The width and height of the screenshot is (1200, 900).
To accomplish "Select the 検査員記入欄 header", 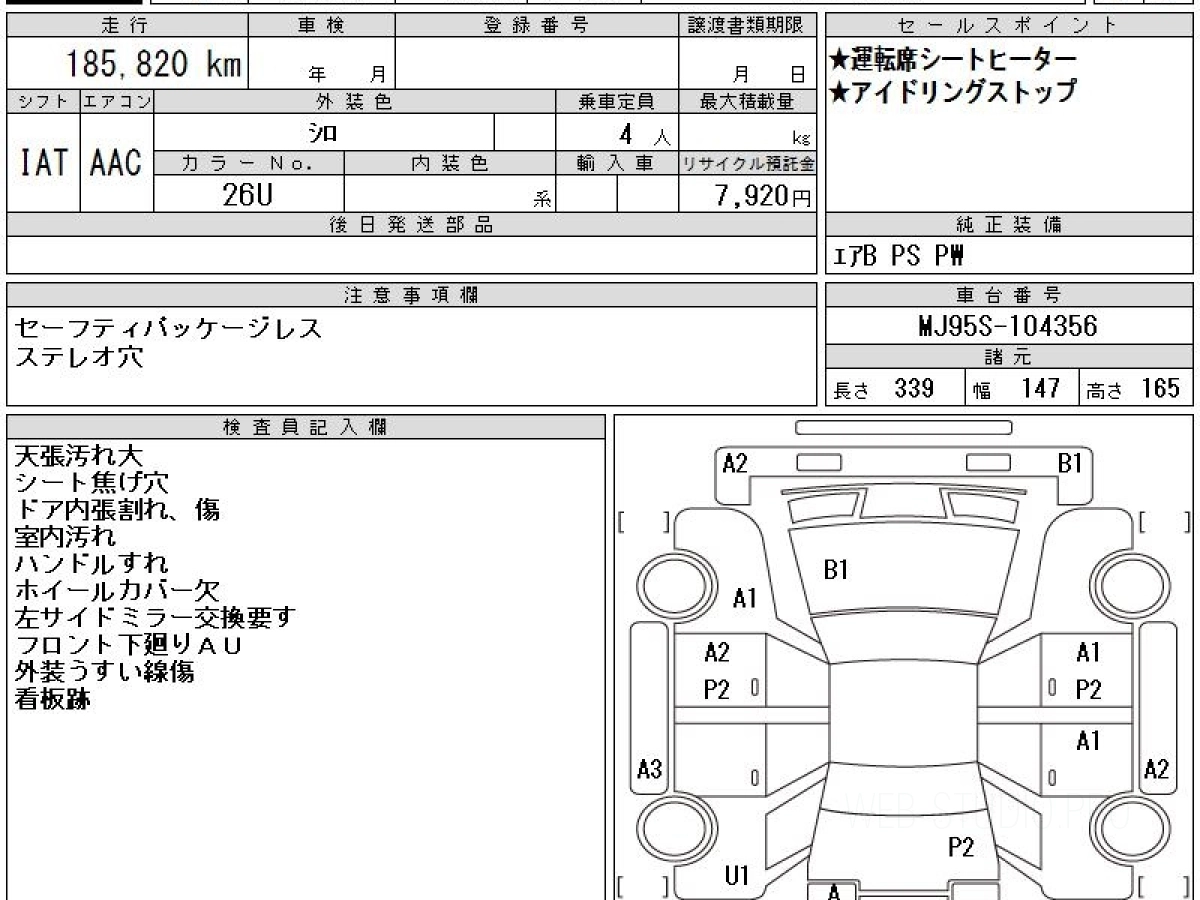I will 306,427.
